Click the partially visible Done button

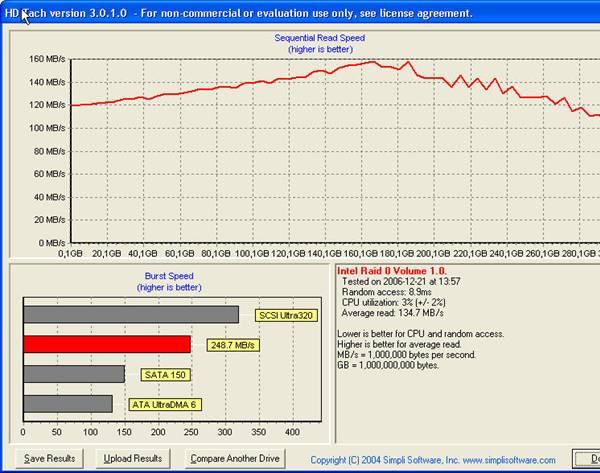click(589, 458)
